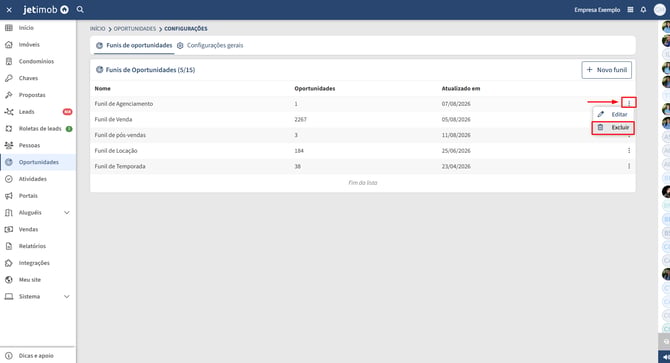This screenshot has width=670, height=363.
Task: Click the 2267 opportunities value
Action: (x=300, y=119)
